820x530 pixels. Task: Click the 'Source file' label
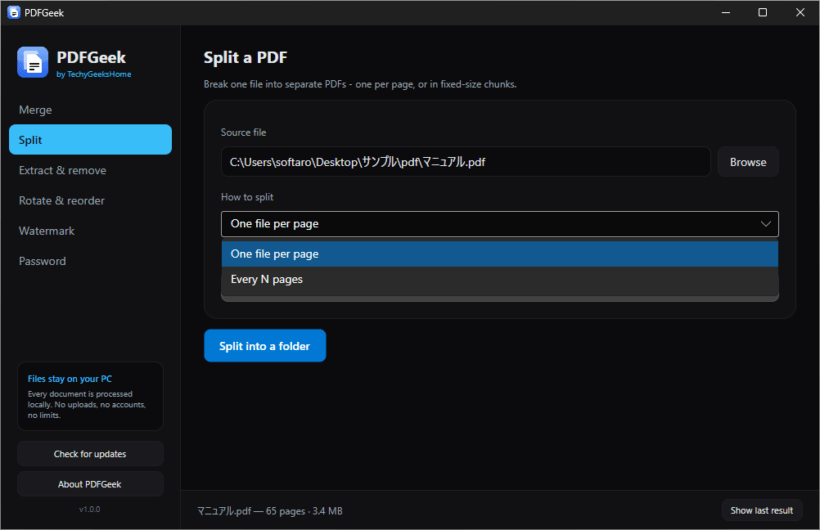pos(243,132)
